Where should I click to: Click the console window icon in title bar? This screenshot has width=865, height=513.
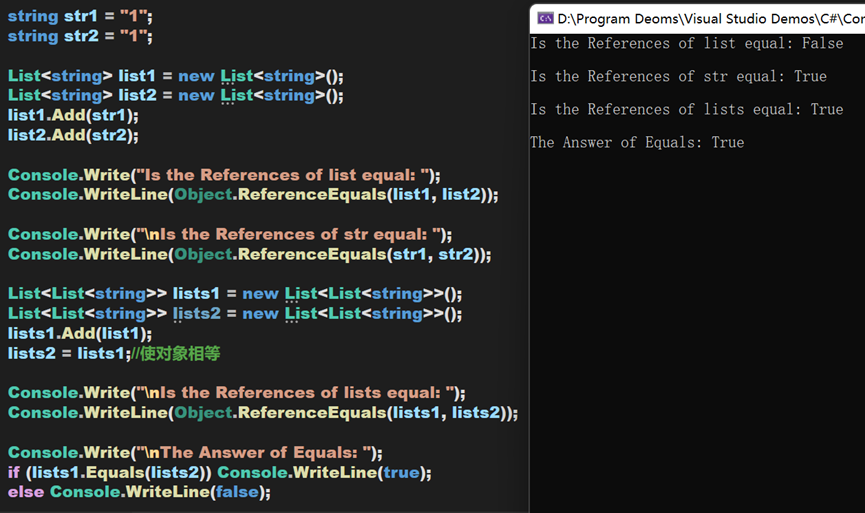(x=545, y=17)
